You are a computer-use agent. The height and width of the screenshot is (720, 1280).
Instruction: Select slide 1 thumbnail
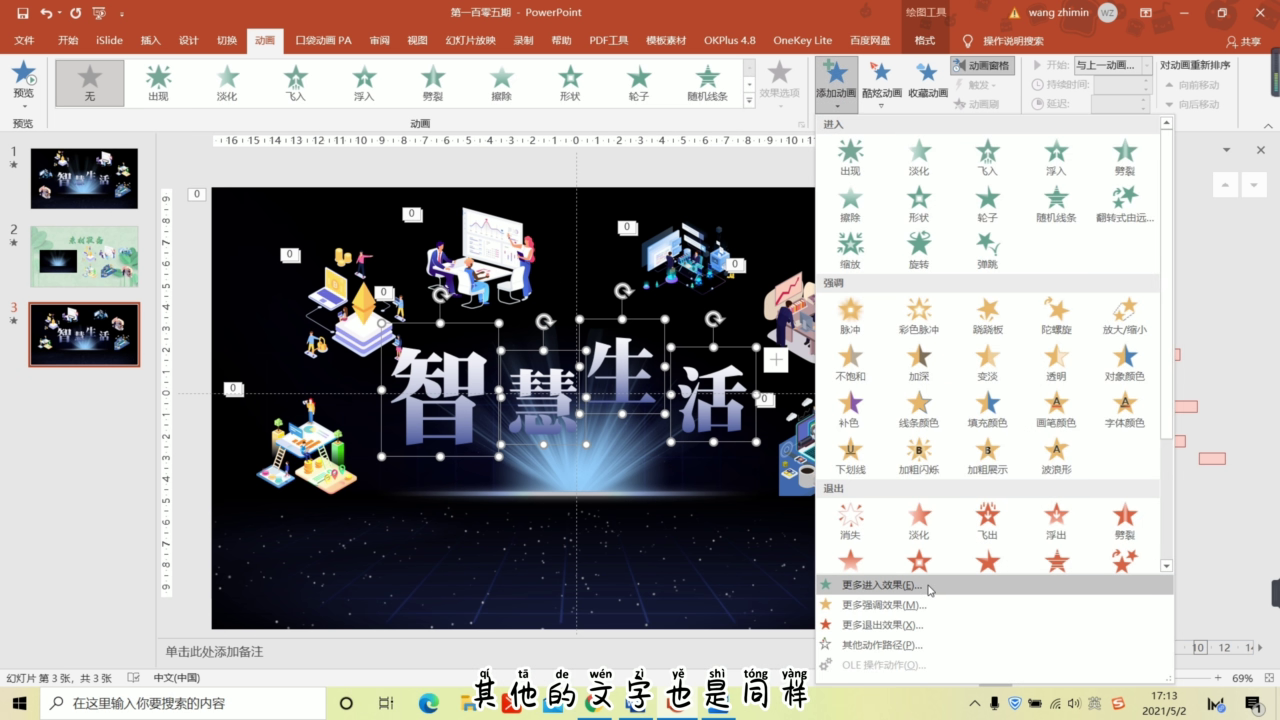point(84,178)
